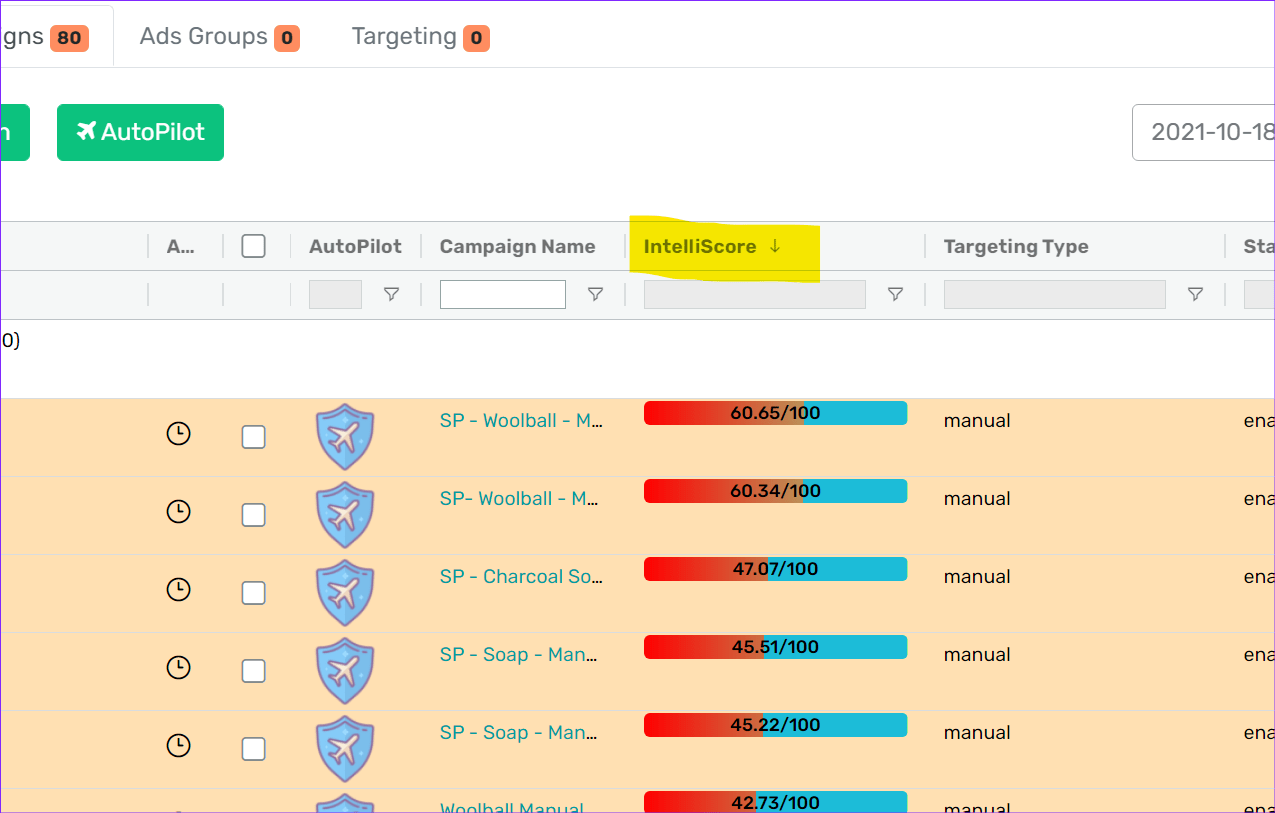Switch to the Ads Groups tab
The height and width of the screenshot is (813, 1275).
pos(218,37)
